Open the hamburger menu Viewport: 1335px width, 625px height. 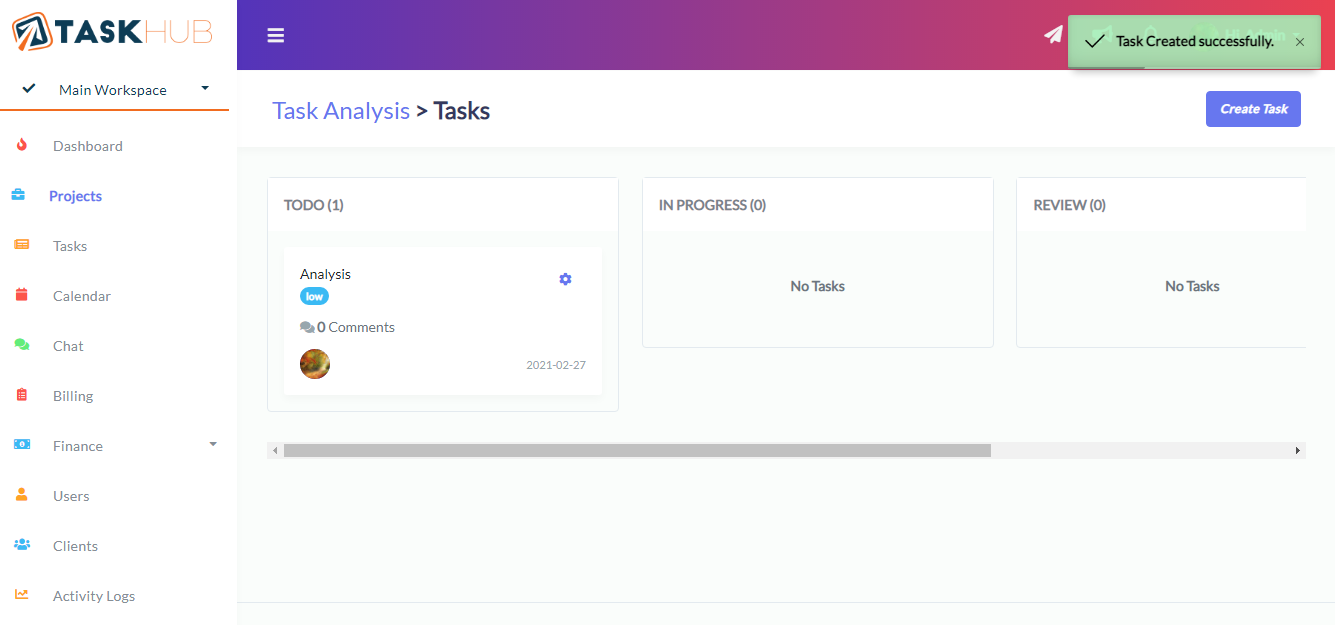pyautogui.click(x=276, y=34)
